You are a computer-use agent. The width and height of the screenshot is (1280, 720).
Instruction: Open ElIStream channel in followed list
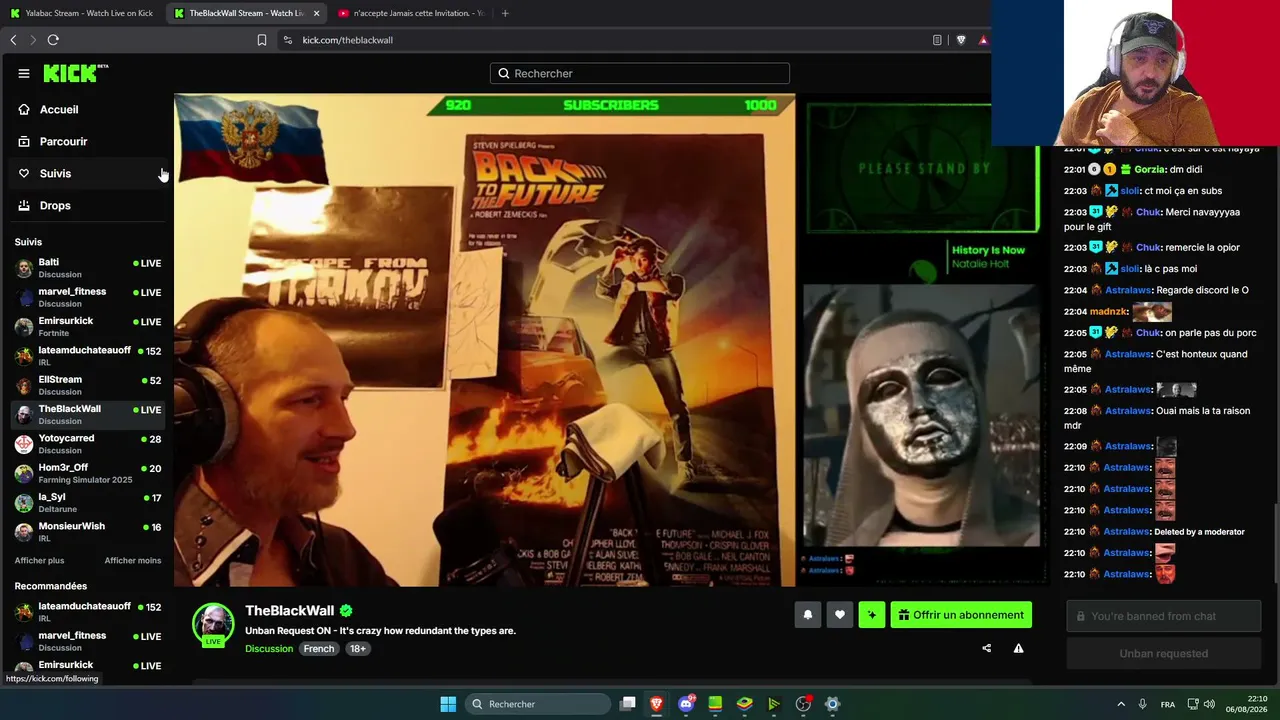(88, 385)
